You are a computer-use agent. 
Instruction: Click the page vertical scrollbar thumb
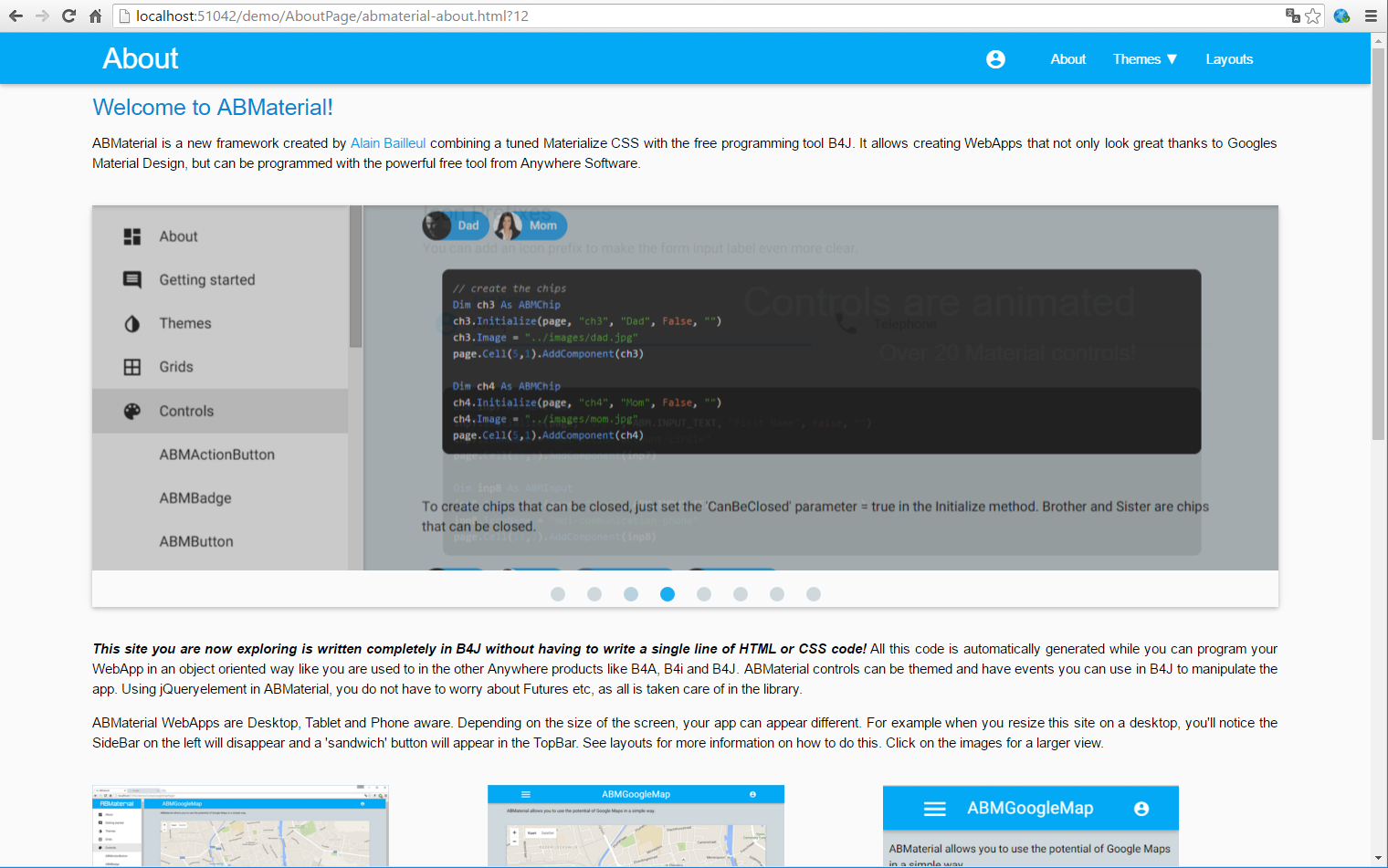pyautogui.click(x=1379, y=245)
